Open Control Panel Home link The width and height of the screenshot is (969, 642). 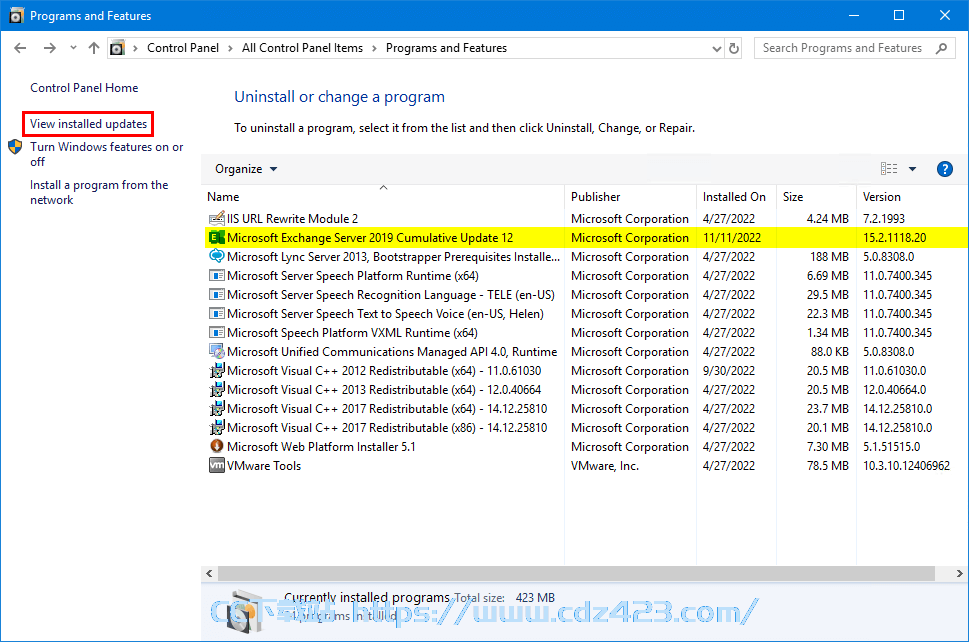[x=84, y=88]
